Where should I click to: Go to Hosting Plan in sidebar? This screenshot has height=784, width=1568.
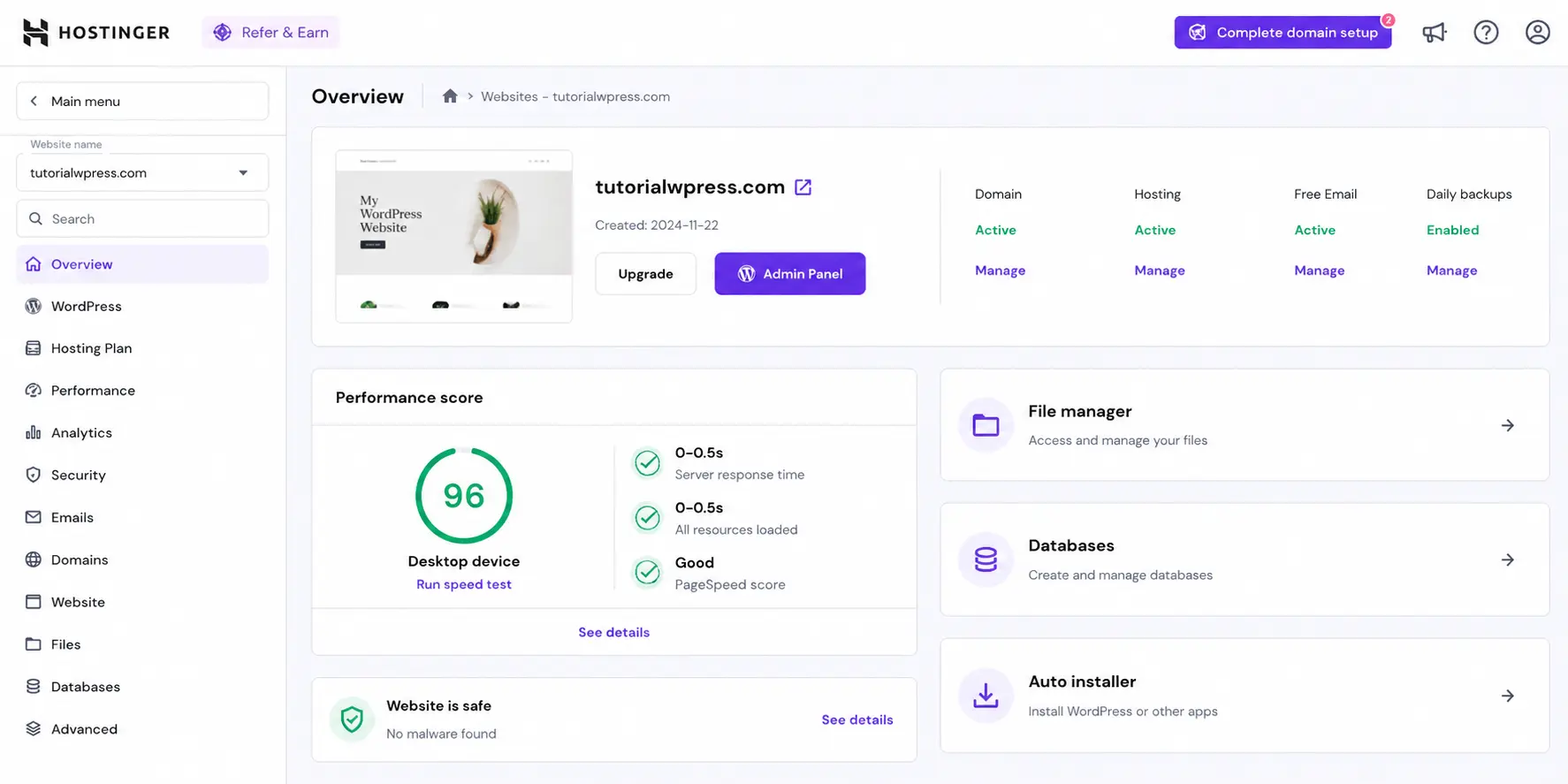point(142,348)
